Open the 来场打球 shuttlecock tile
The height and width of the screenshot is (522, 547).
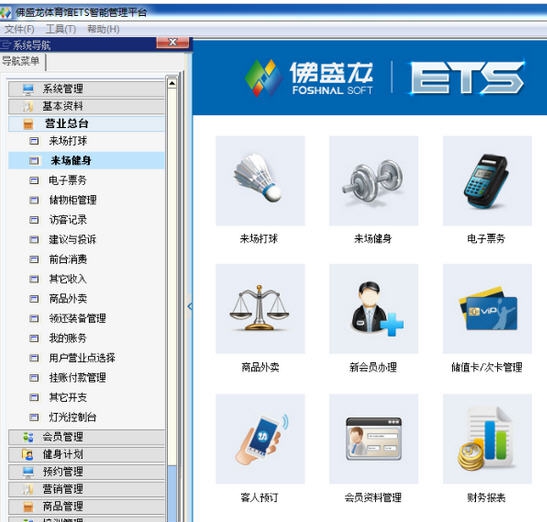click(x=260, y=181)
